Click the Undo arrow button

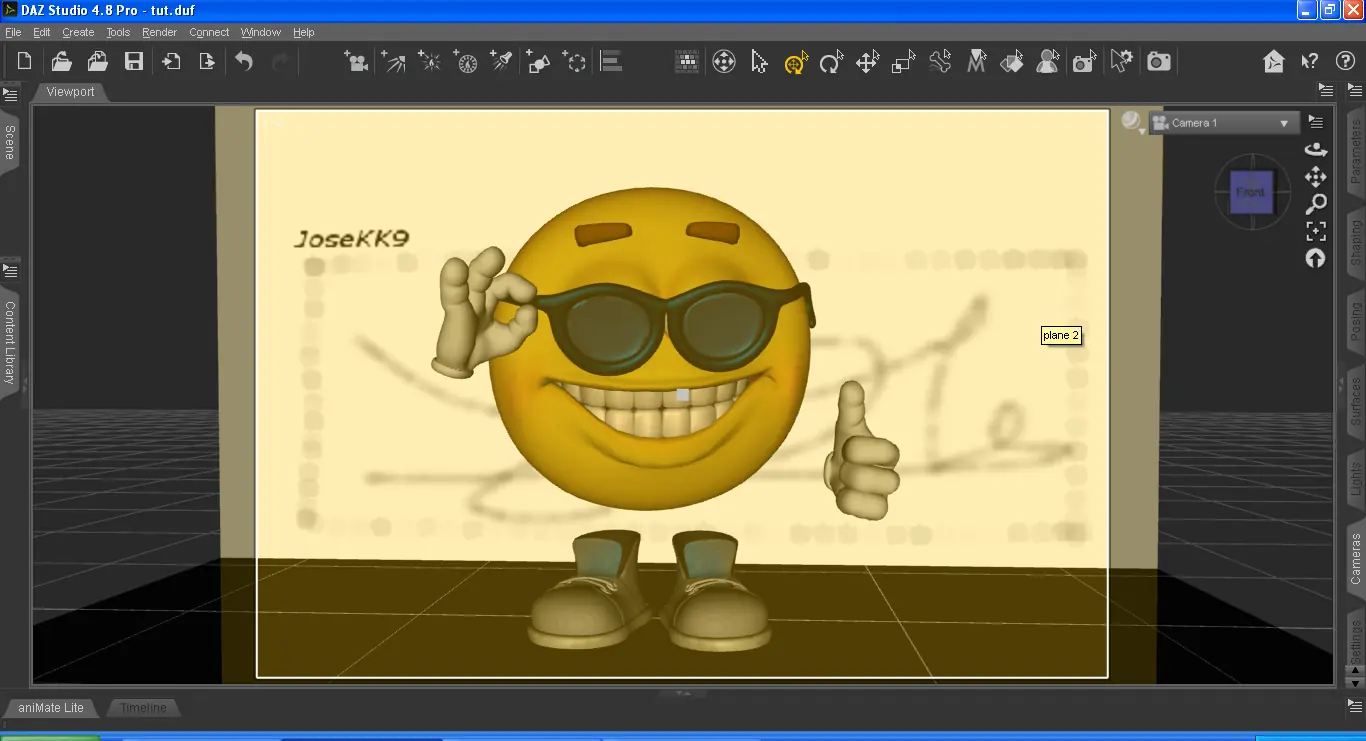[x=244, y=62]
